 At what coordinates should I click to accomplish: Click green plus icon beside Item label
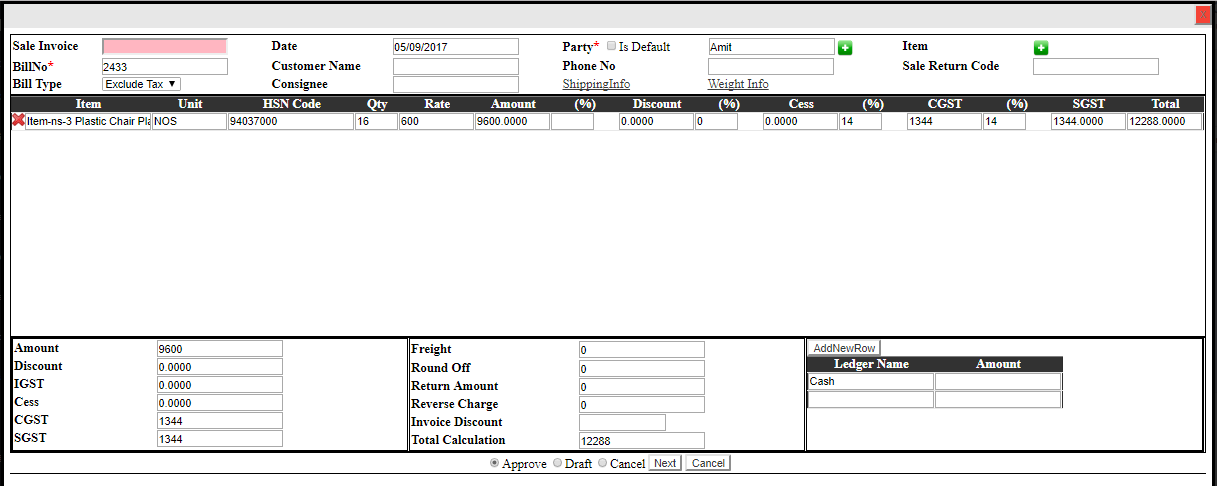pyautogui.click(x=1040, y=48)
